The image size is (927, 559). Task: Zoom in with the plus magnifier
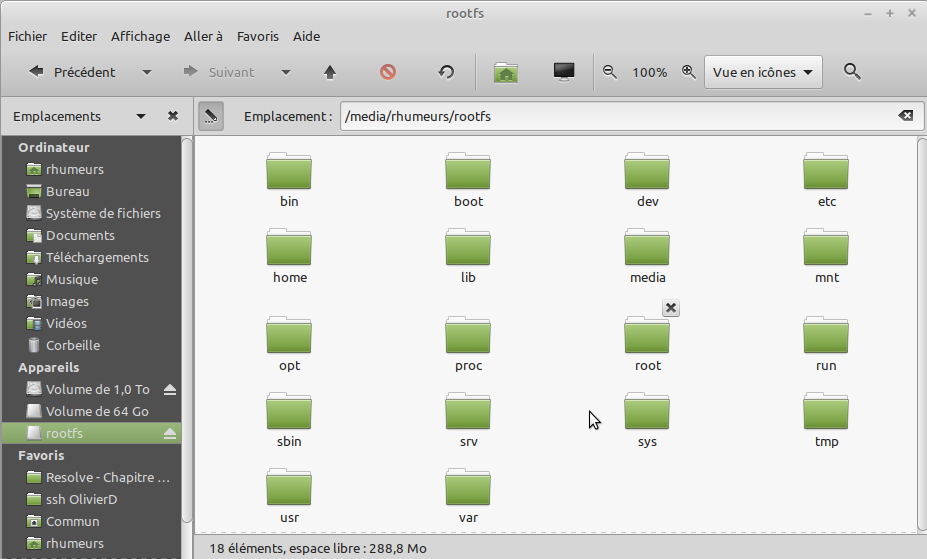click(x=688, y=72)
